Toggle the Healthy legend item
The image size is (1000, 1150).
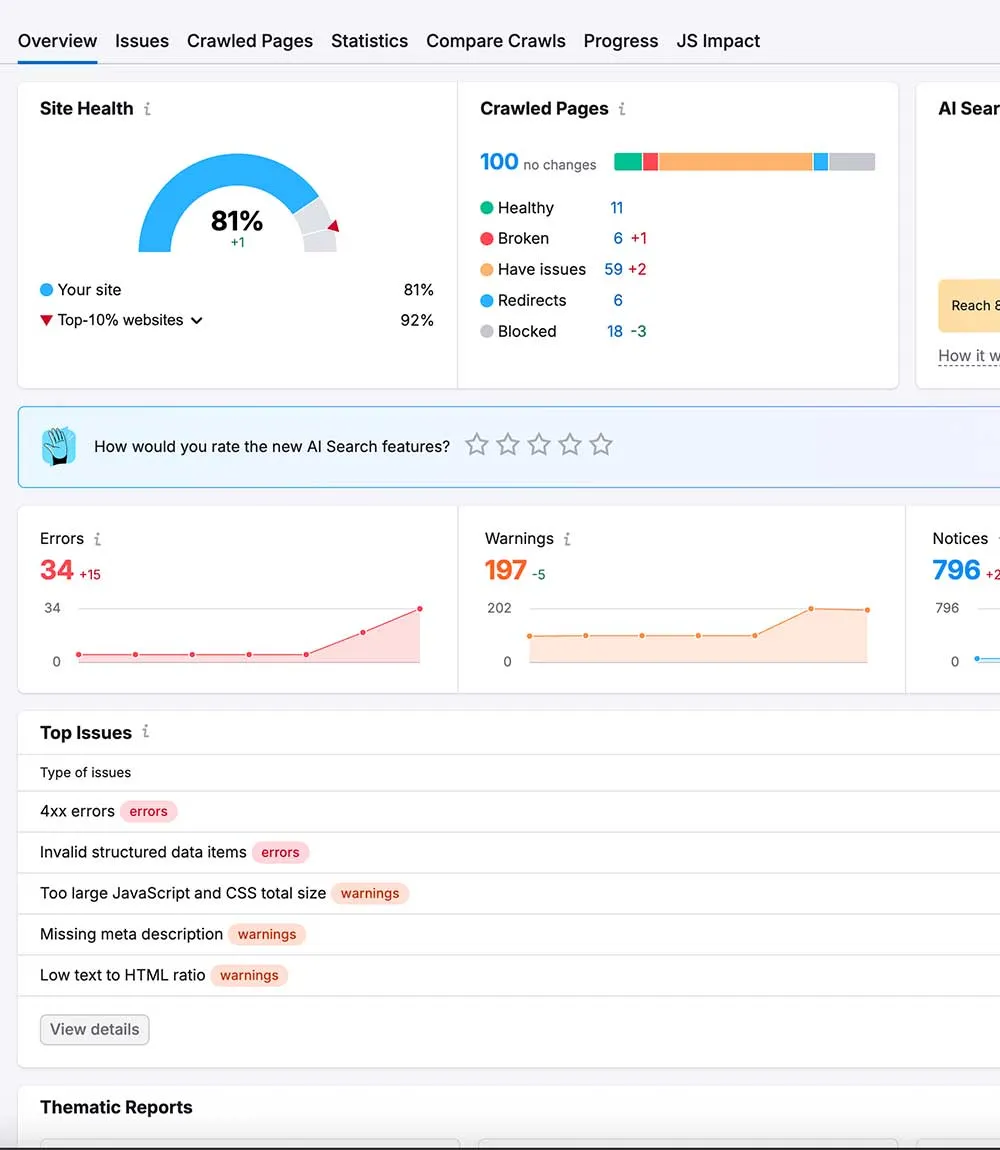[524, 208]
